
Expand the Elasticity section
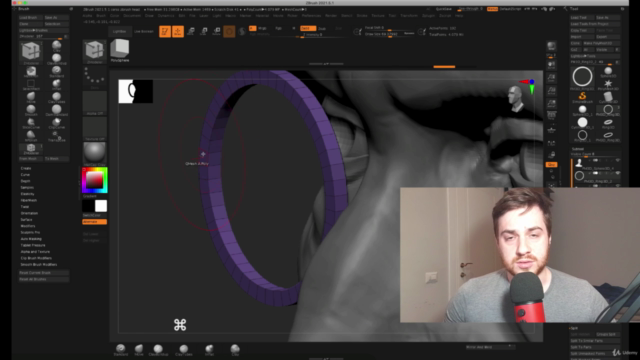coord(27,194)
